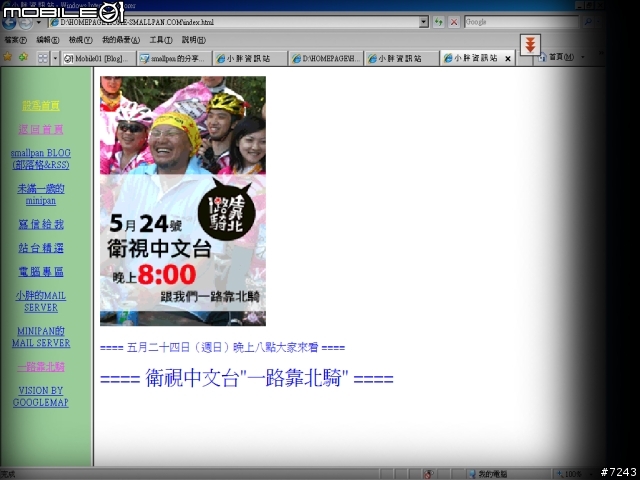Expand the tab list dropdown arrow

coord(55,58)
